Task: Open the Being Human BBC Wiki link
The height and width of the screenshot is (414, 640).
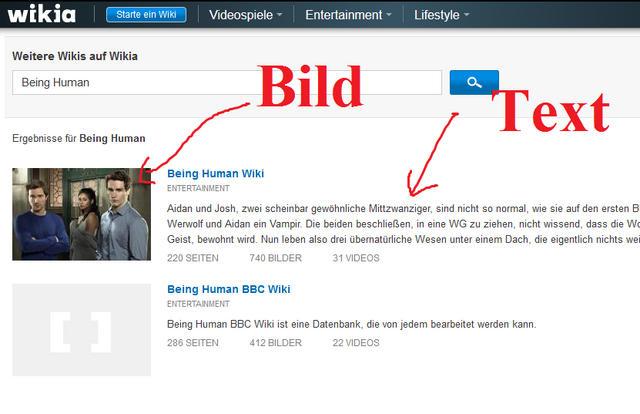Action: click(x=229, y=289)
